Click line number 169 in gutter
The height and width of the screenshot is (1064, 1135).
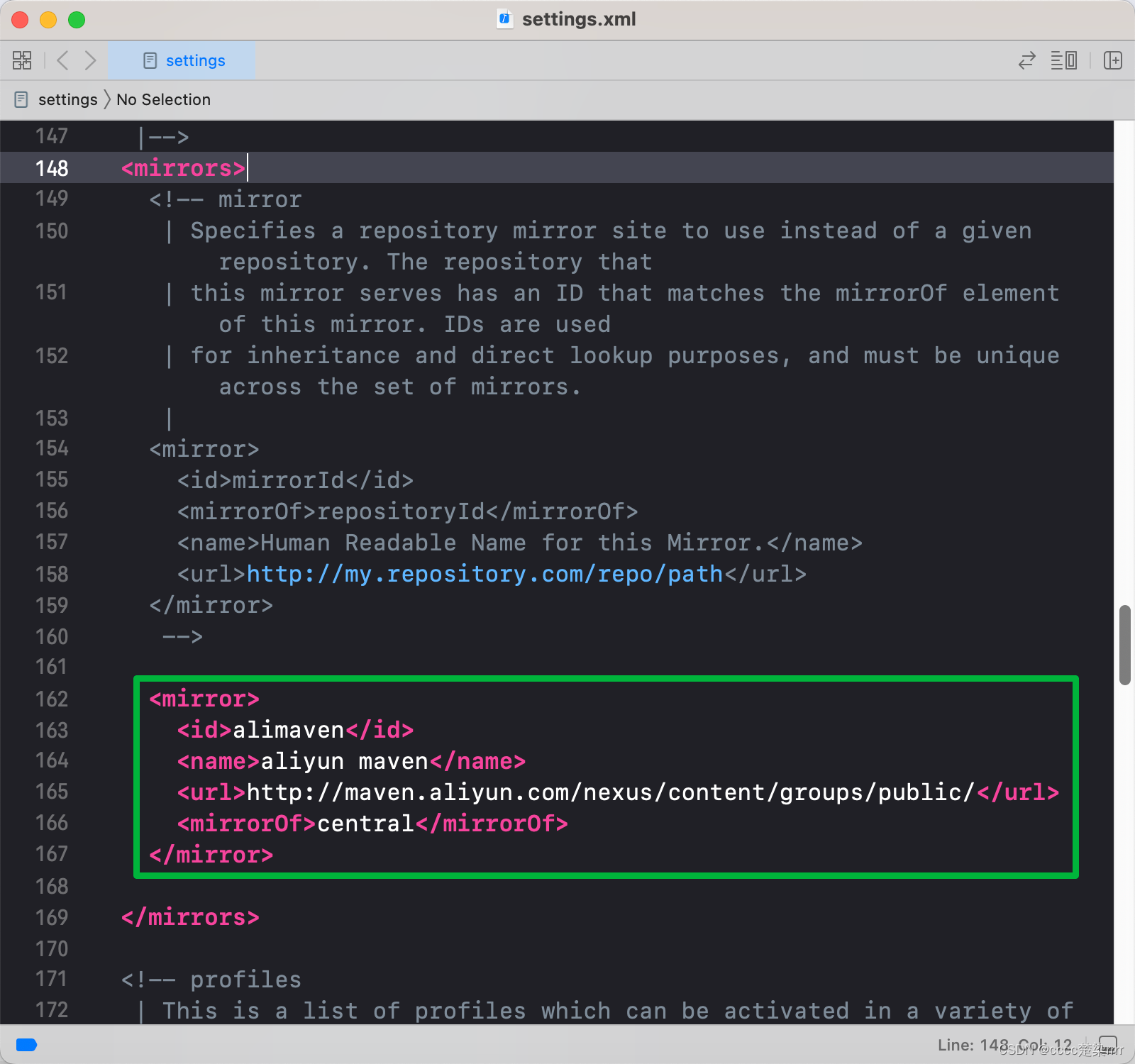coord(52,917)
